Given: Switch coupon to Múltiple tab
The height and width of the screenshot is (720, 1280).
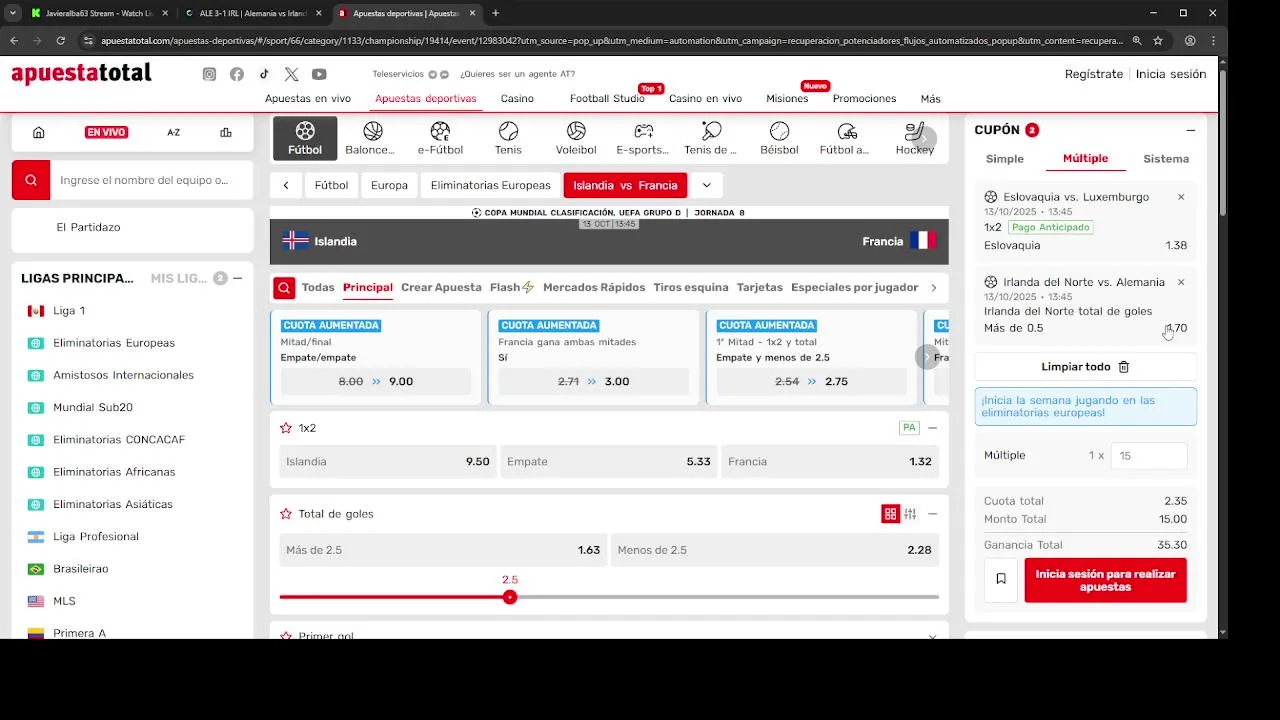Looking at the screenshot, I should pyautogui.click(x=1086, y=159).
